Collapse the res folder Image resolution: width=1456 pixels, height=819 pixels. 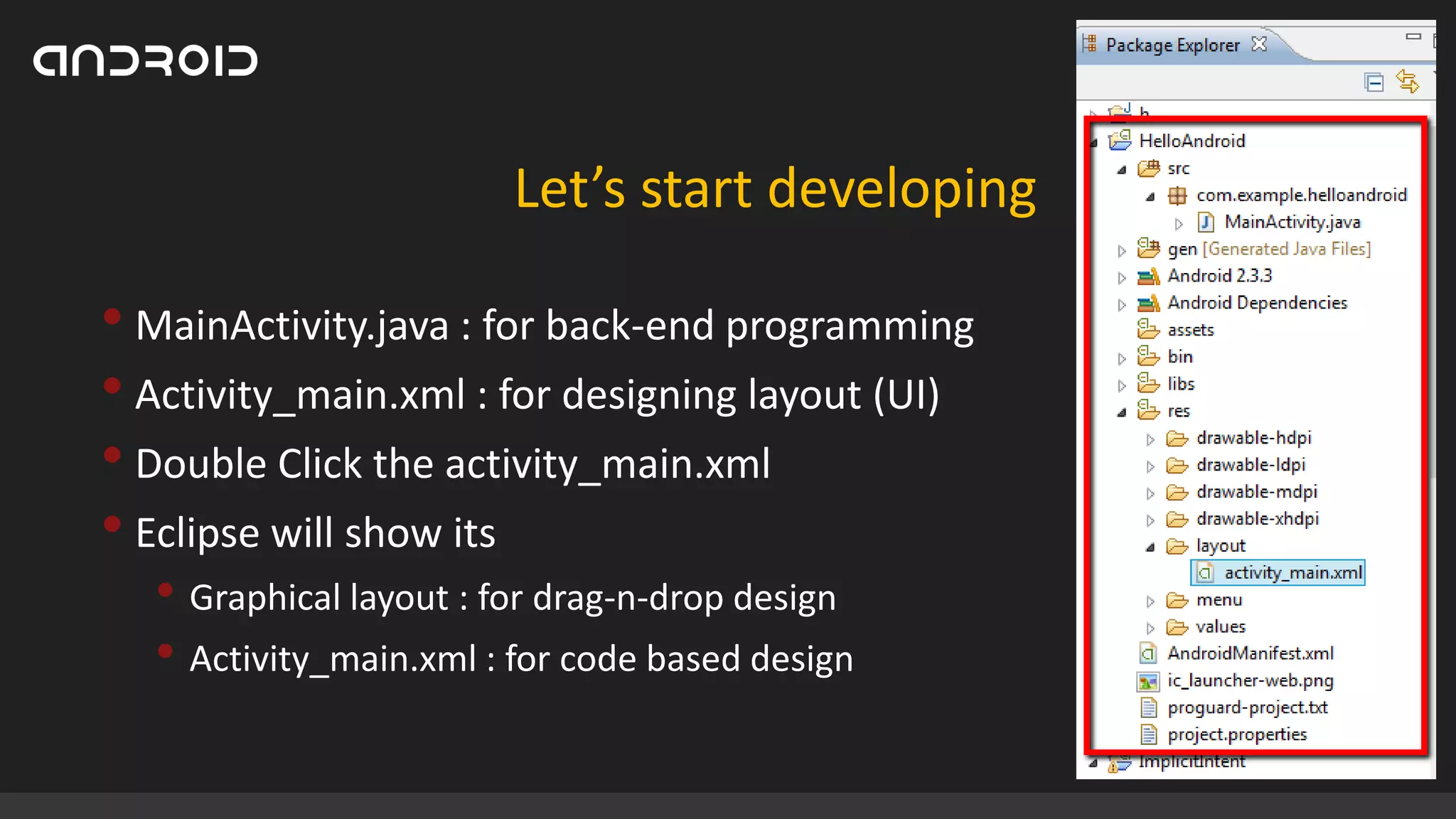1122,412
